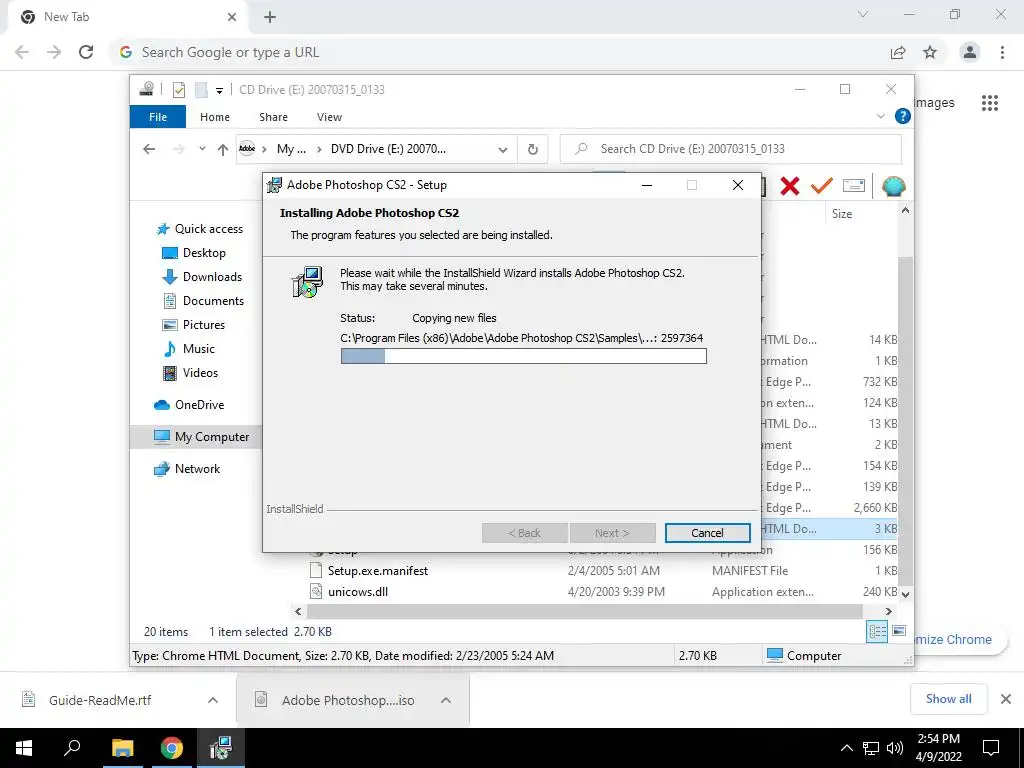This screenshot has width=1024, height=768.
Task: Open the File tab in Explorer
Action: tap(158, 117)
